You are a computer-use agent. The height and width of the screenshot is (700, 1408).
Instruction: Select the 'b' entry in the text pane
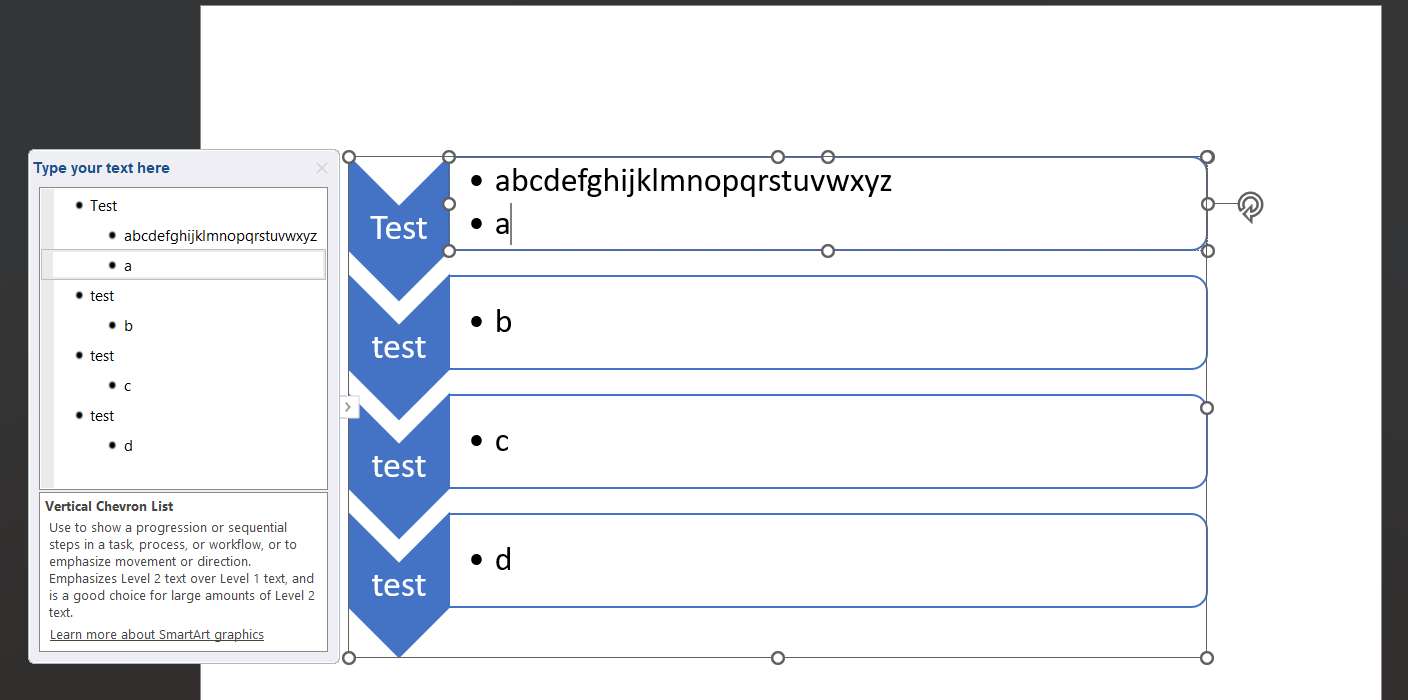(128, 326)
